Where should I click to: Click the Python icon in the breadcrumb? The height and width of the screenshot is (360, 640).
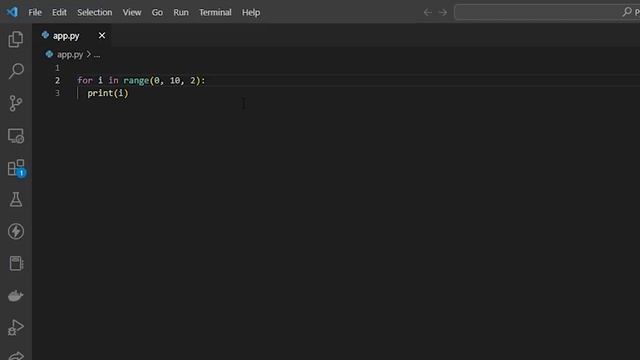[x=49, y=54]
